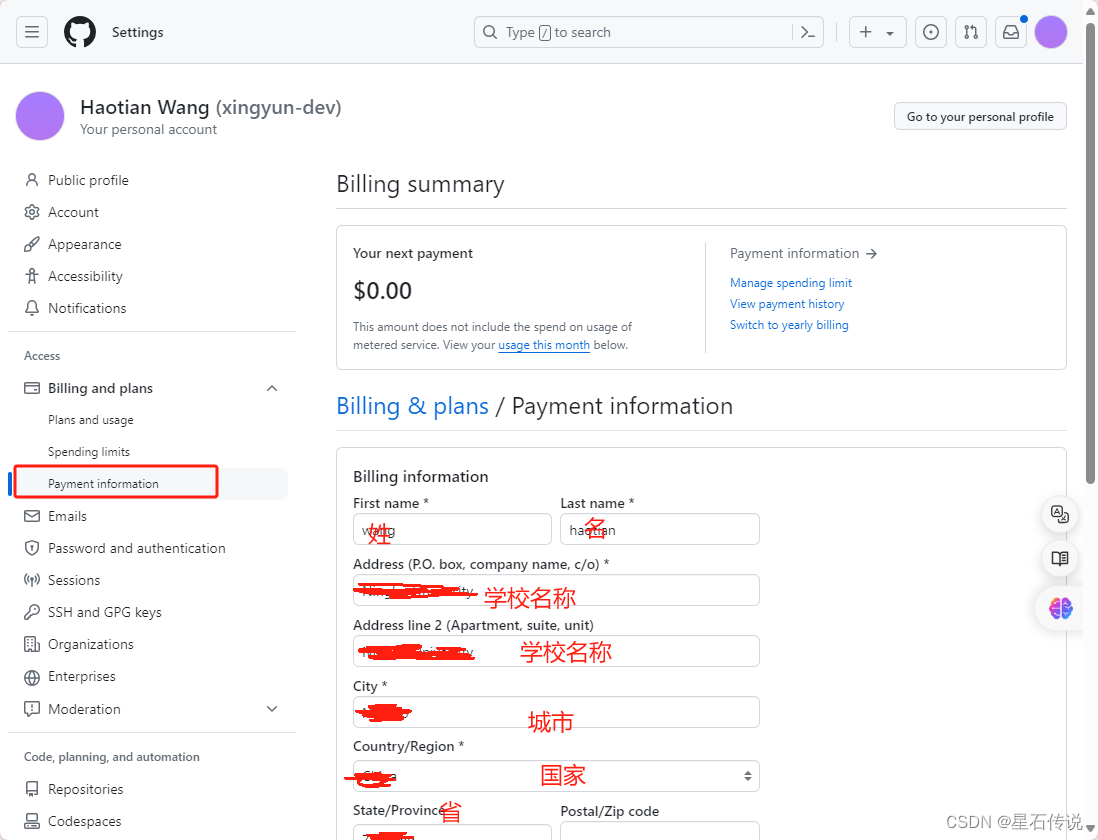Screen dimensions: 1098x840
Task: Open the notifications inbox icon
Action: coord(1010,32)
